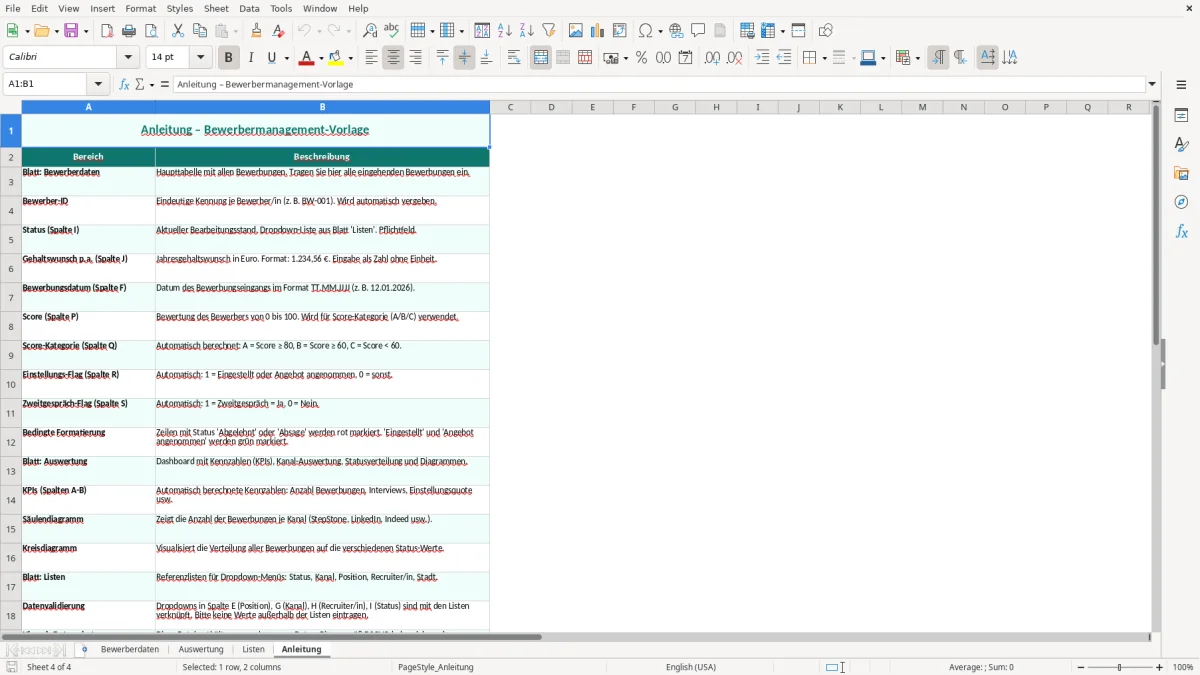Open the sidebar Gallery panel

(x=1181, y=173)
